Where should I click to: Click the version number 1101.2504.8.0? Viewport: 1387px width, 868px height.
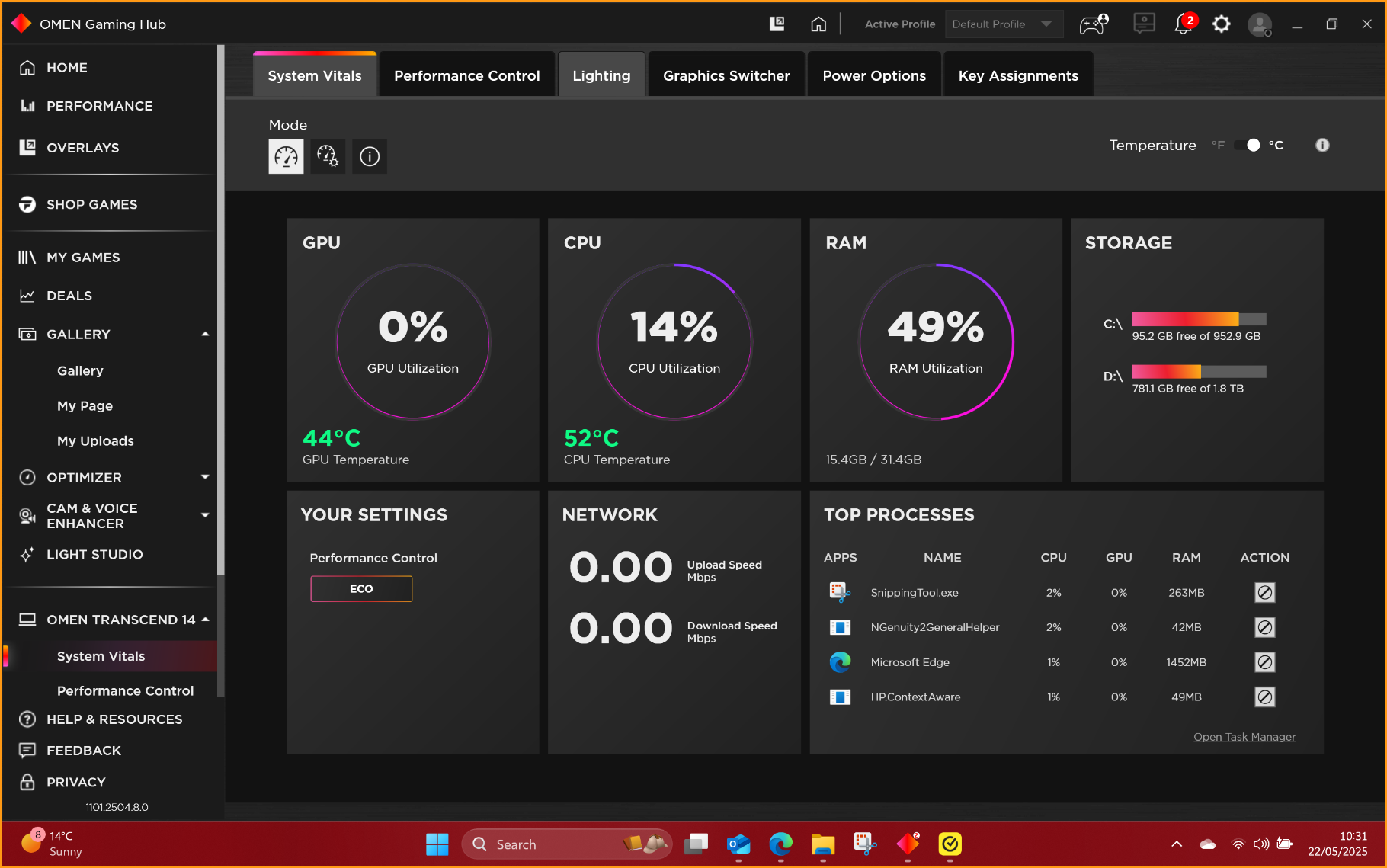[117, 807]
